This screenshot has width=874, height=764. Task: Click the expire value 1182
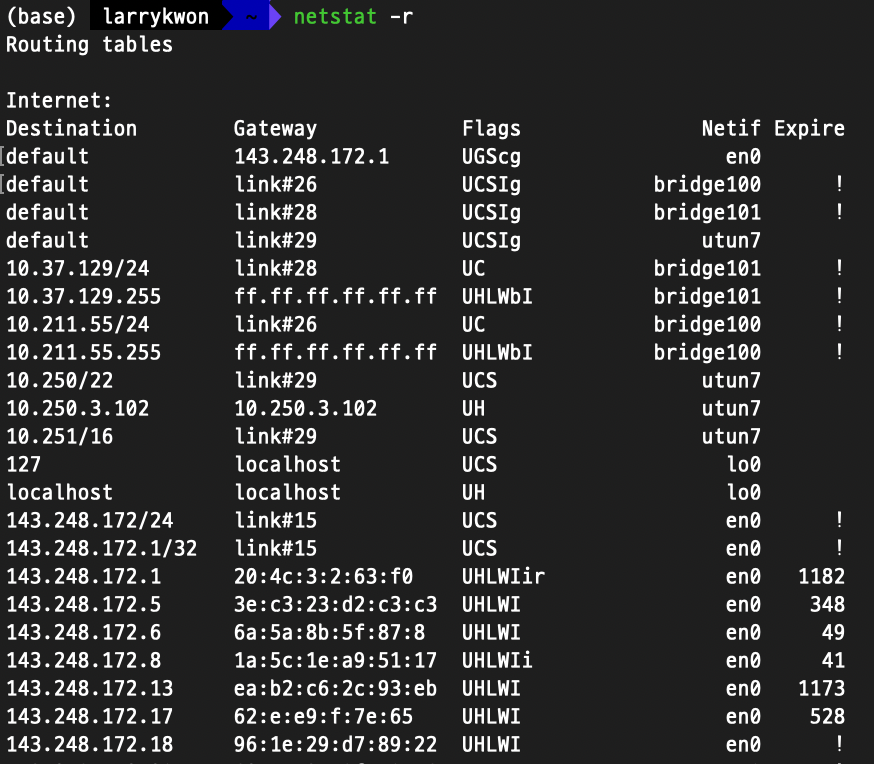(x=821, y=577)
